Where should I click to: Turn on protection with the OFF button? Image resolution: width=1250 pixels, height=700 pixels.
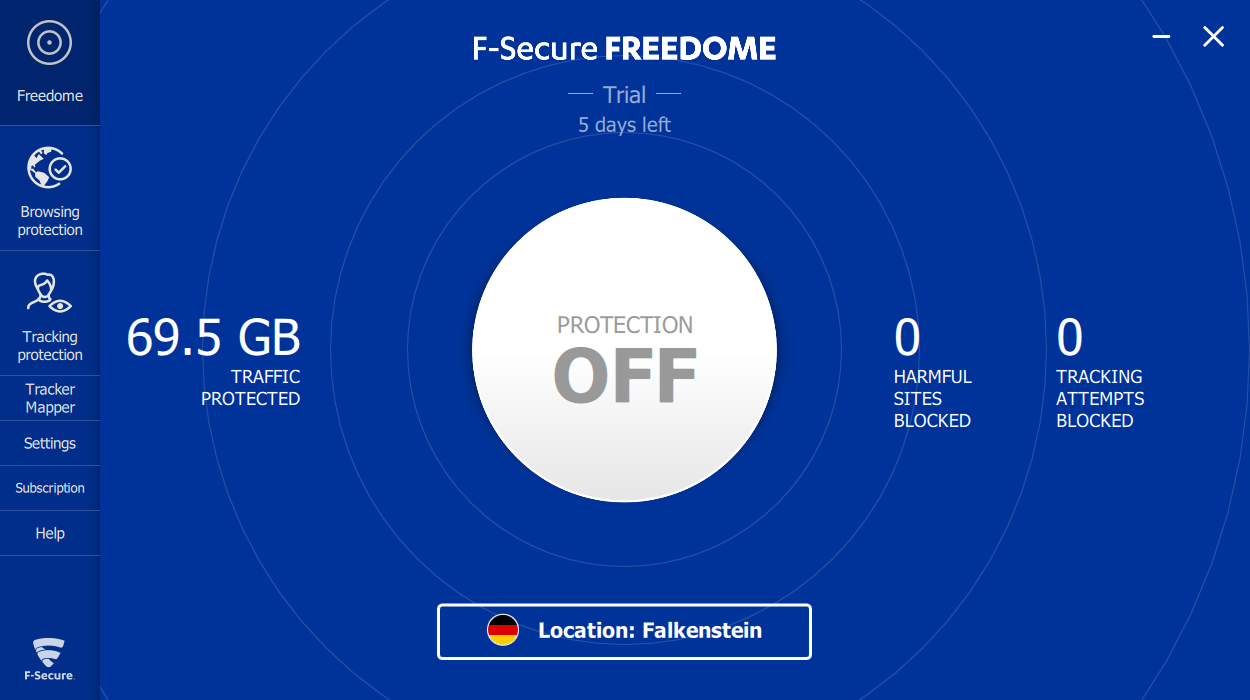click(624, 350)
